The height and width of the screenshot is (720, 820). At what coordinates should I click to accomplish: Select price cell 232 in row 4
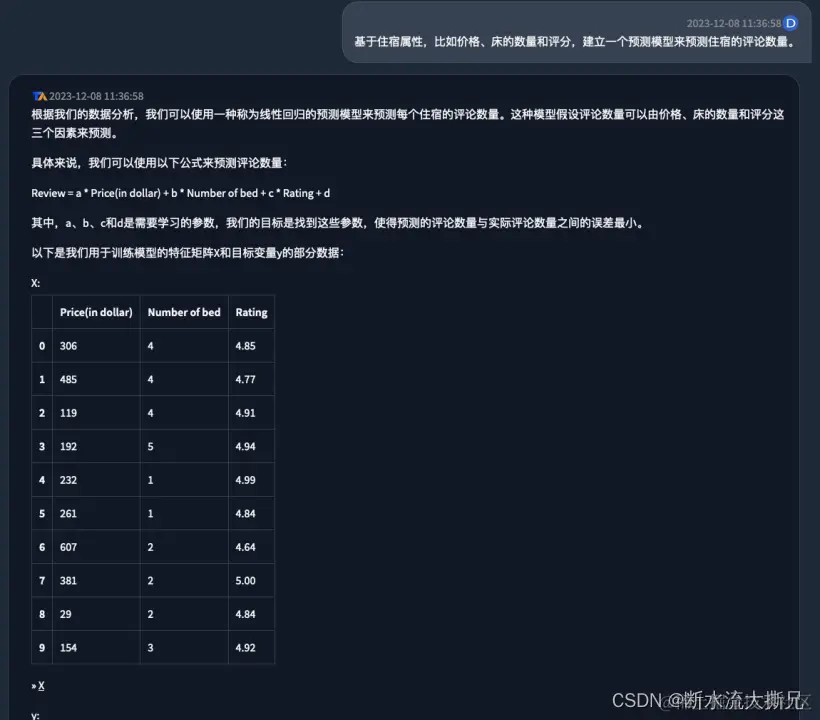pyautogui.click(x=96, y=479)
